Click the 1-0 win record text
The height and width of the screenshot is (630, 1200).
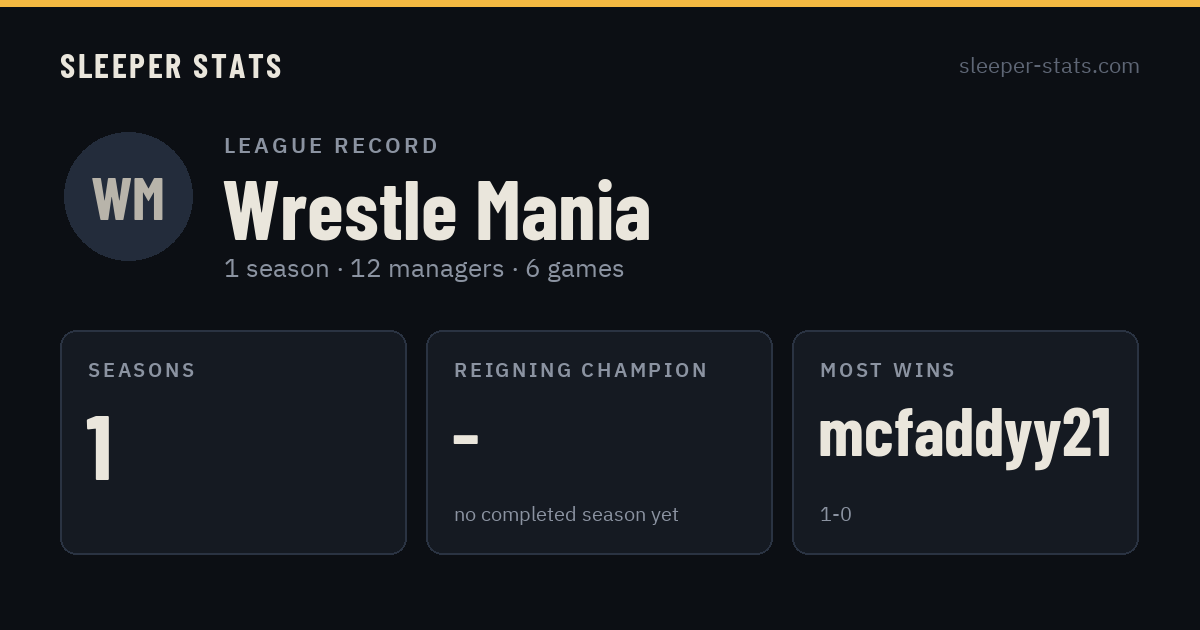[x=836, y=514]
